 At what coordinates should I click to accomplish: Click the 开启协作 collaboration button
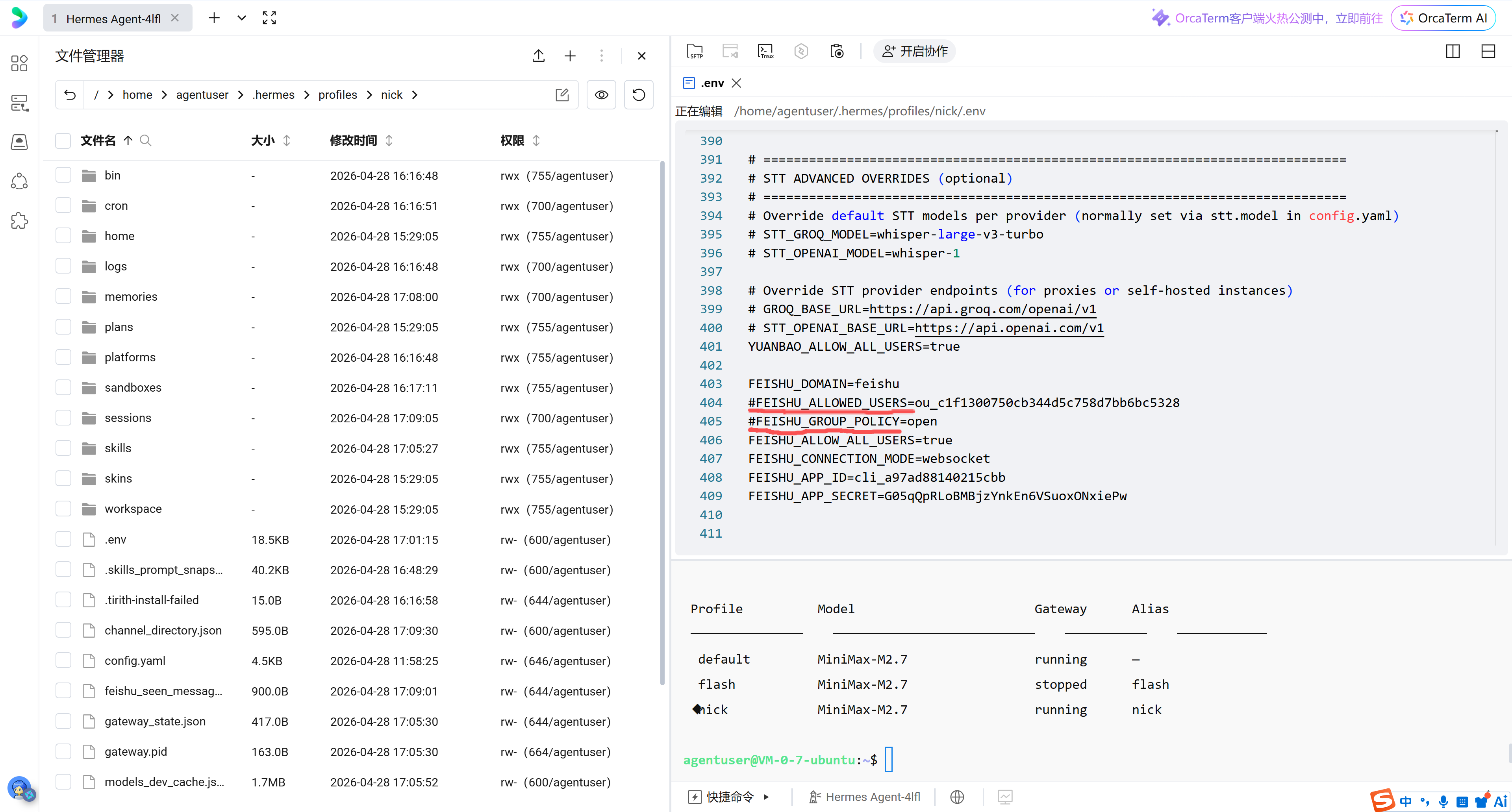click(x=914, y=52)
